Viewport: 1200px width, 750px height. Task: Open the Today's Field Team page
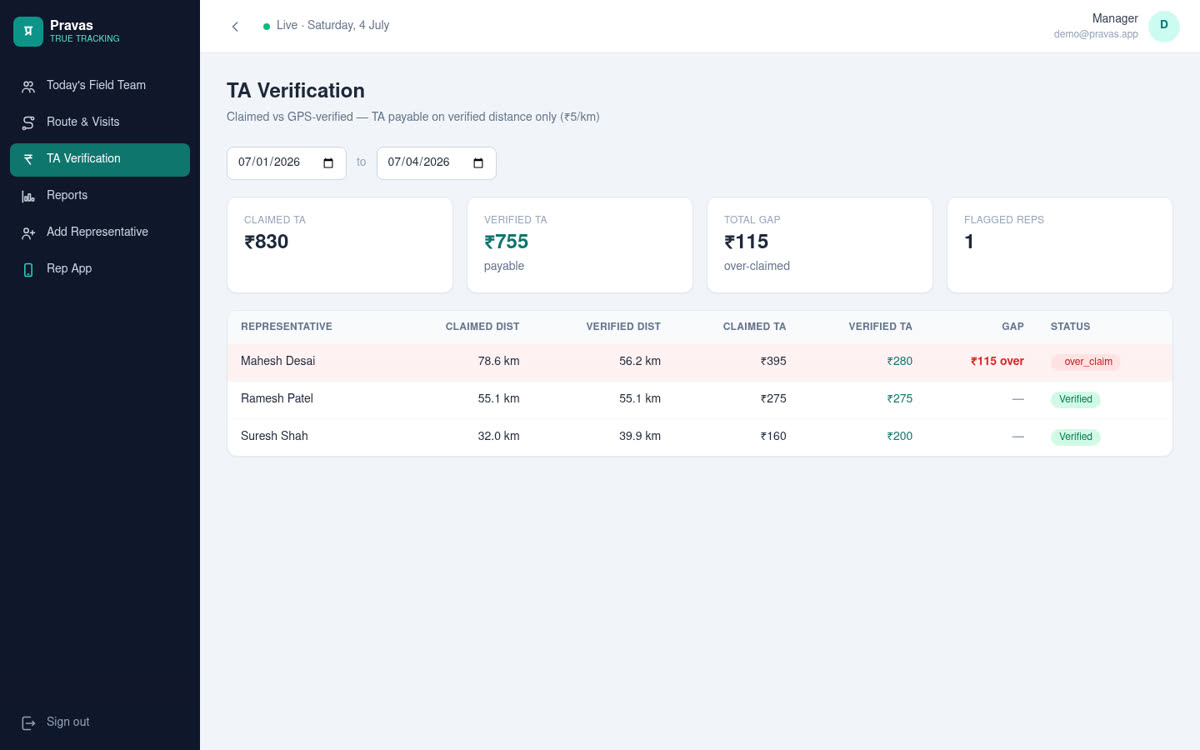tap(100, 86)
